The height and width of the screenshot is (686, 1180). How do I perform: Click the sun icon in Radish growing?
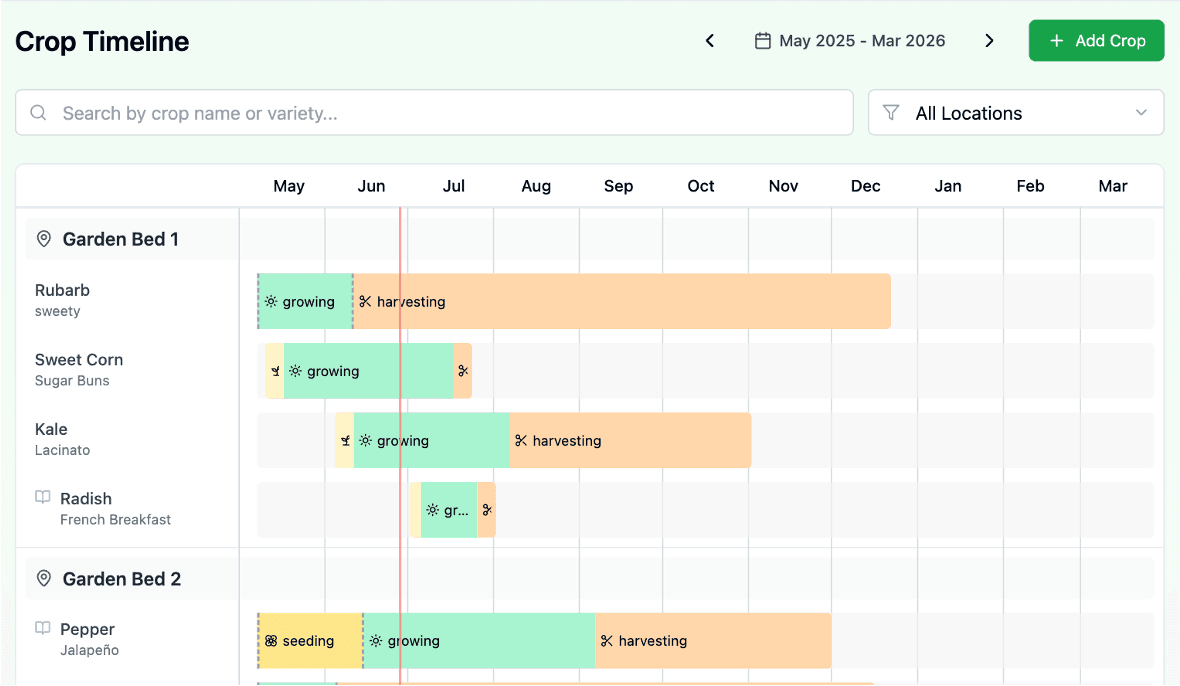432,510
